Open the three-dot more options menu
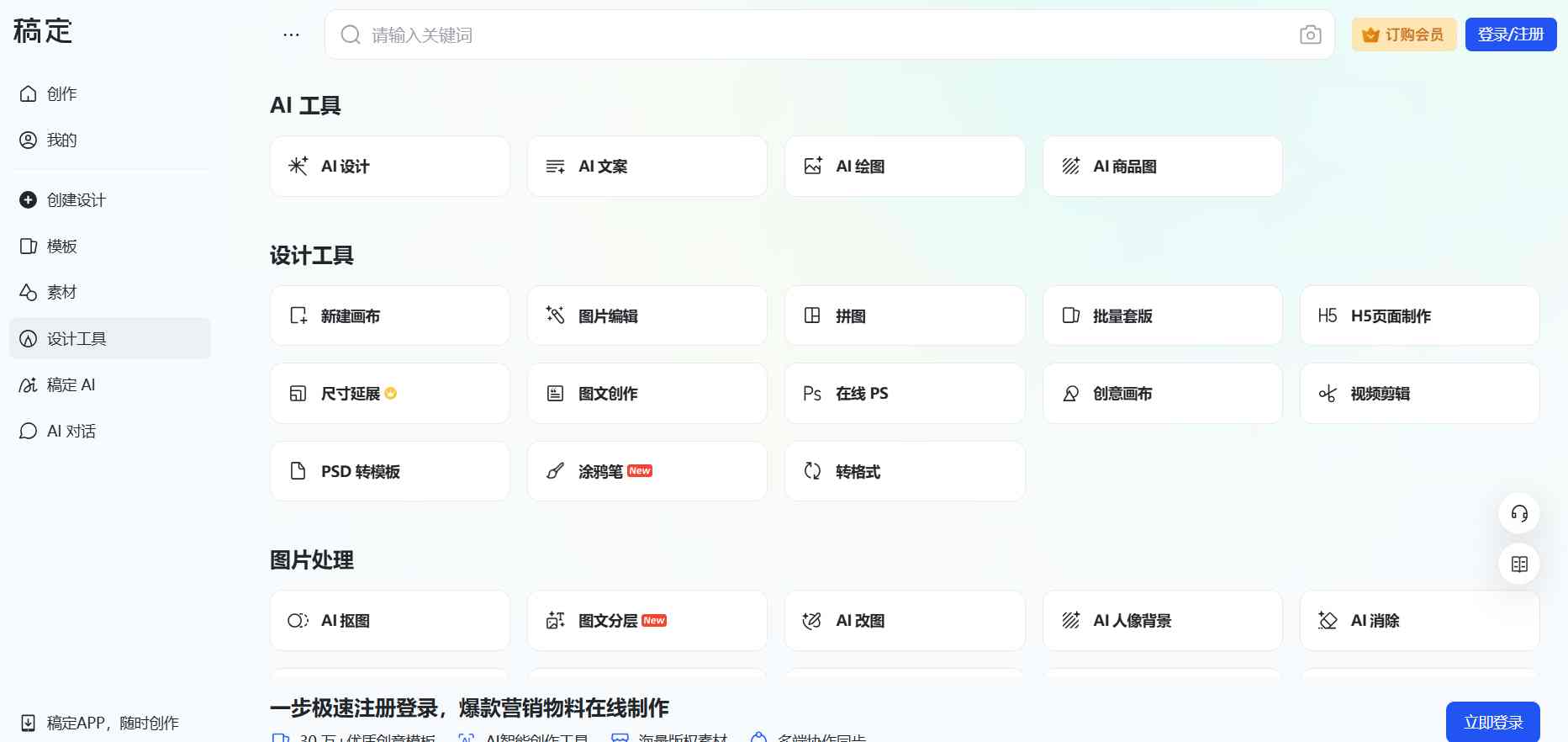1568x742 pixels. point(291,34)
